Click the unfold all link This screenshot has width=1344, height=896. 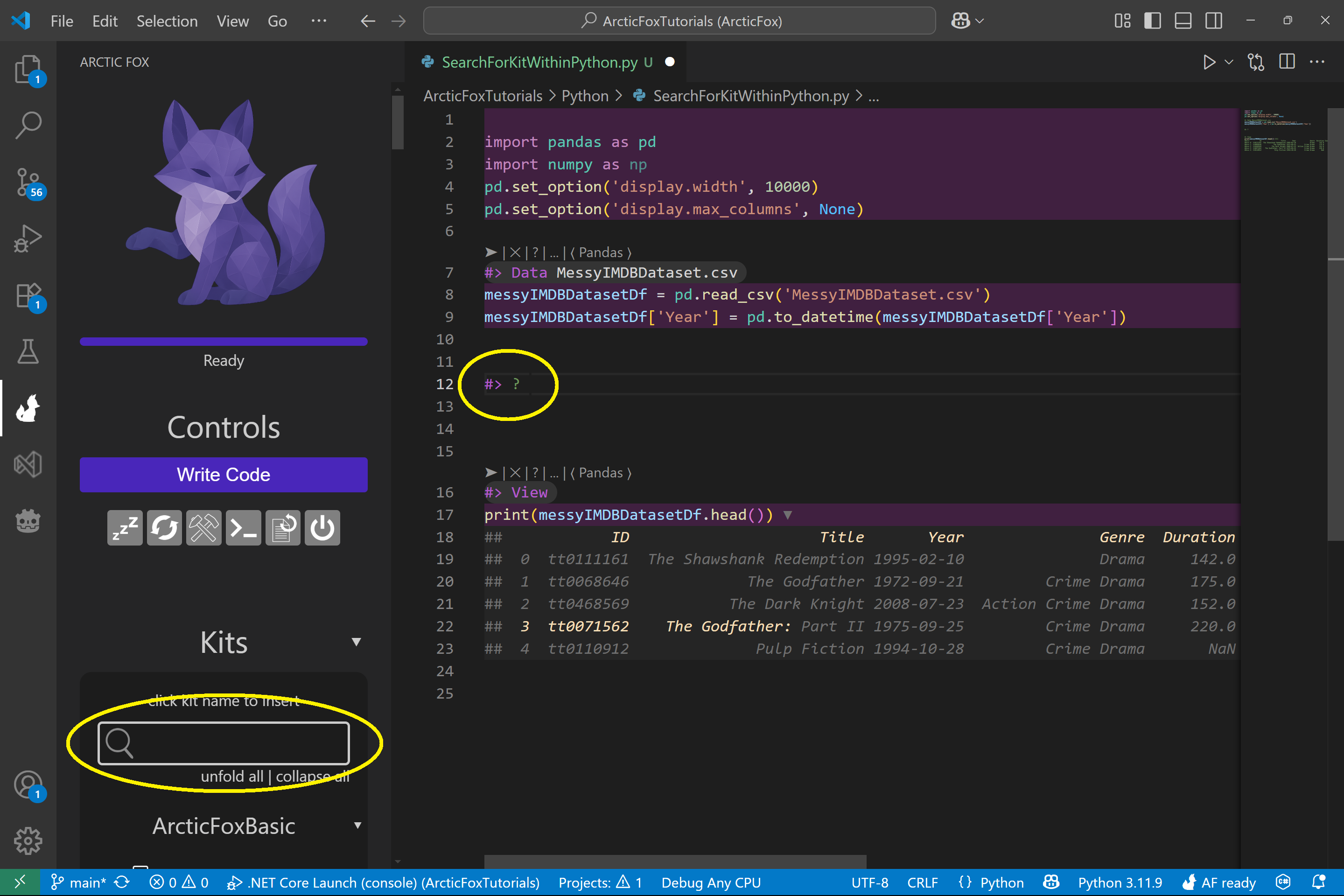232,776
